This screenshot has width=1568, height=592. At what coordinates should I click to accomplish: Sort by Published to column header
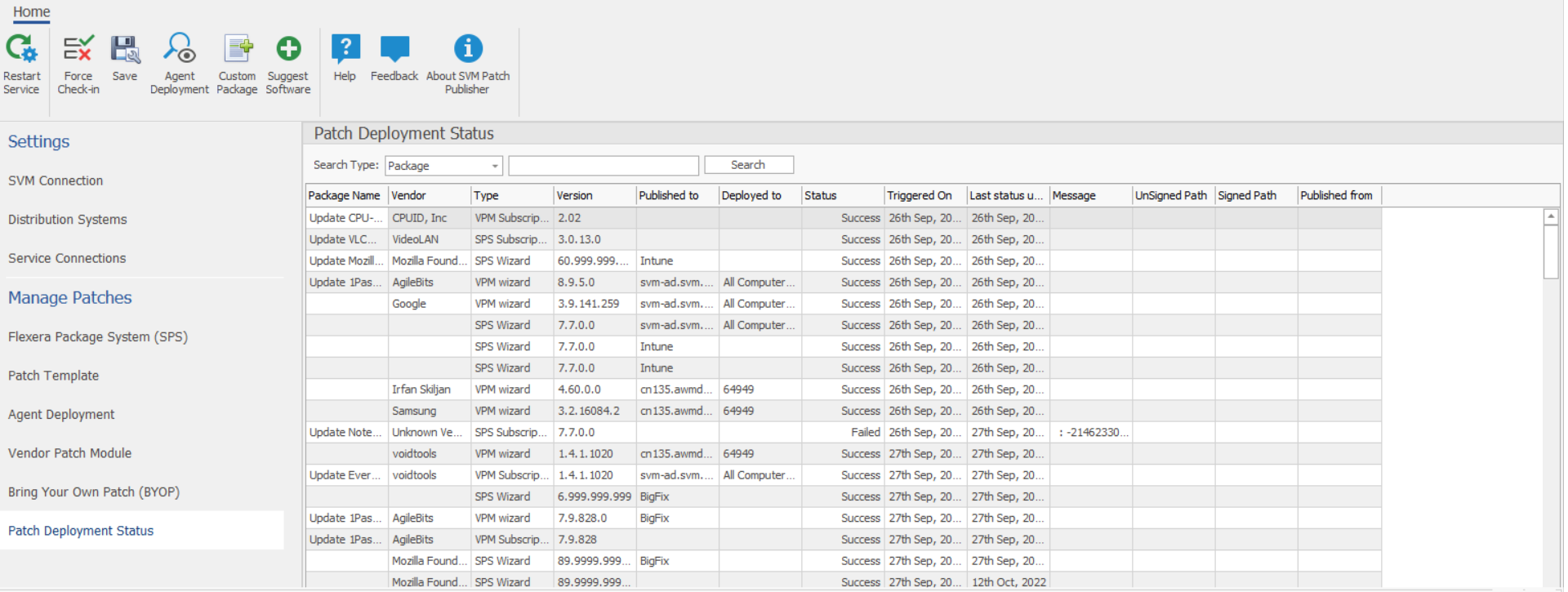click(678, 196)
